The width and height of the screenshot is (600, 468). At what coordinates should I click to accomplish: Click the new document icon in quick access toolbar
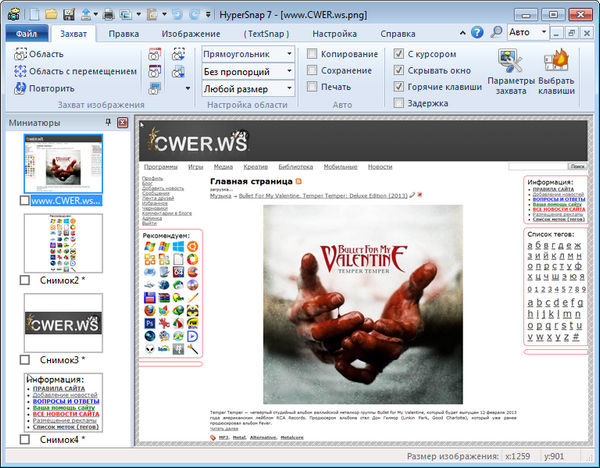coord(33,14)
